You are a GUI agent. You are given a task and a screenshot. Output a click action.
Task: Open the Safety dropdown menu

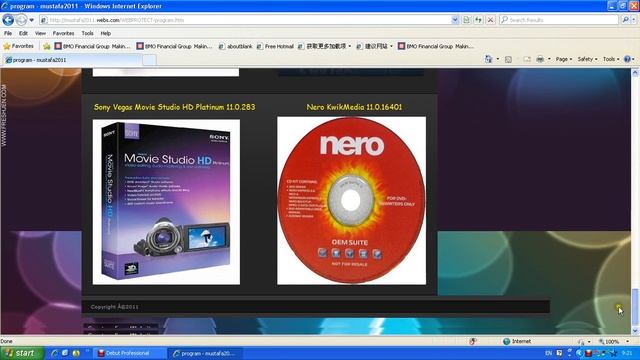pyautogui.click(x=587, y=59)
